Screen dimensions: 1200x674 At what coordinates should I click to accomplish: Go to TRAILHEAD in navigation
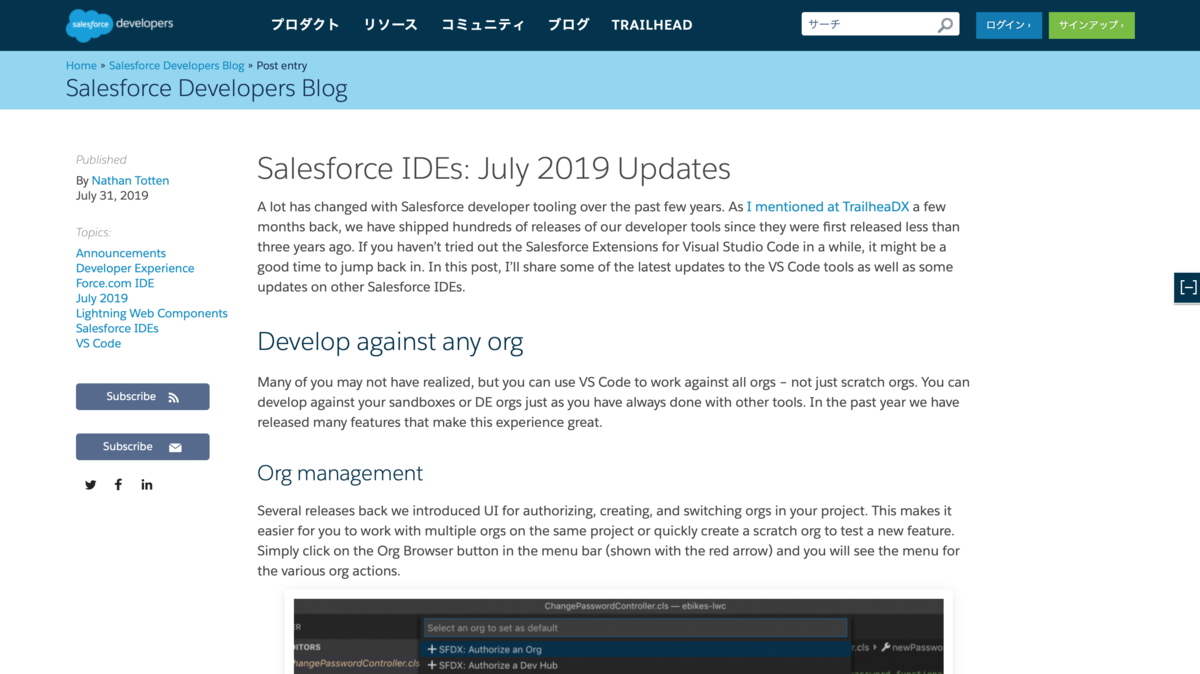point(652,25)
